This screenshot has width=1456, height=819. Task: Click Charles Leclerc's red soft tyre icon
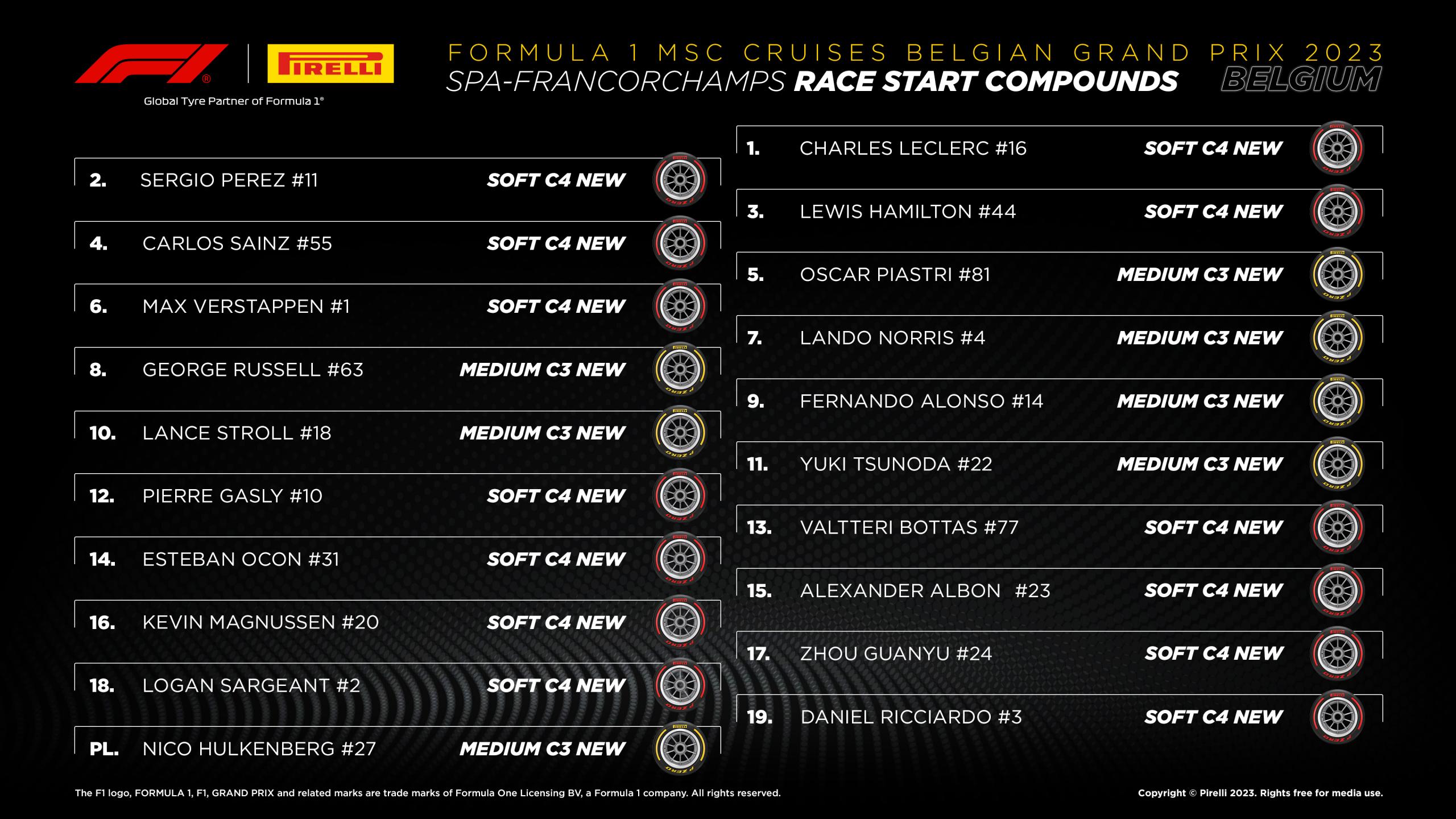1337,148
